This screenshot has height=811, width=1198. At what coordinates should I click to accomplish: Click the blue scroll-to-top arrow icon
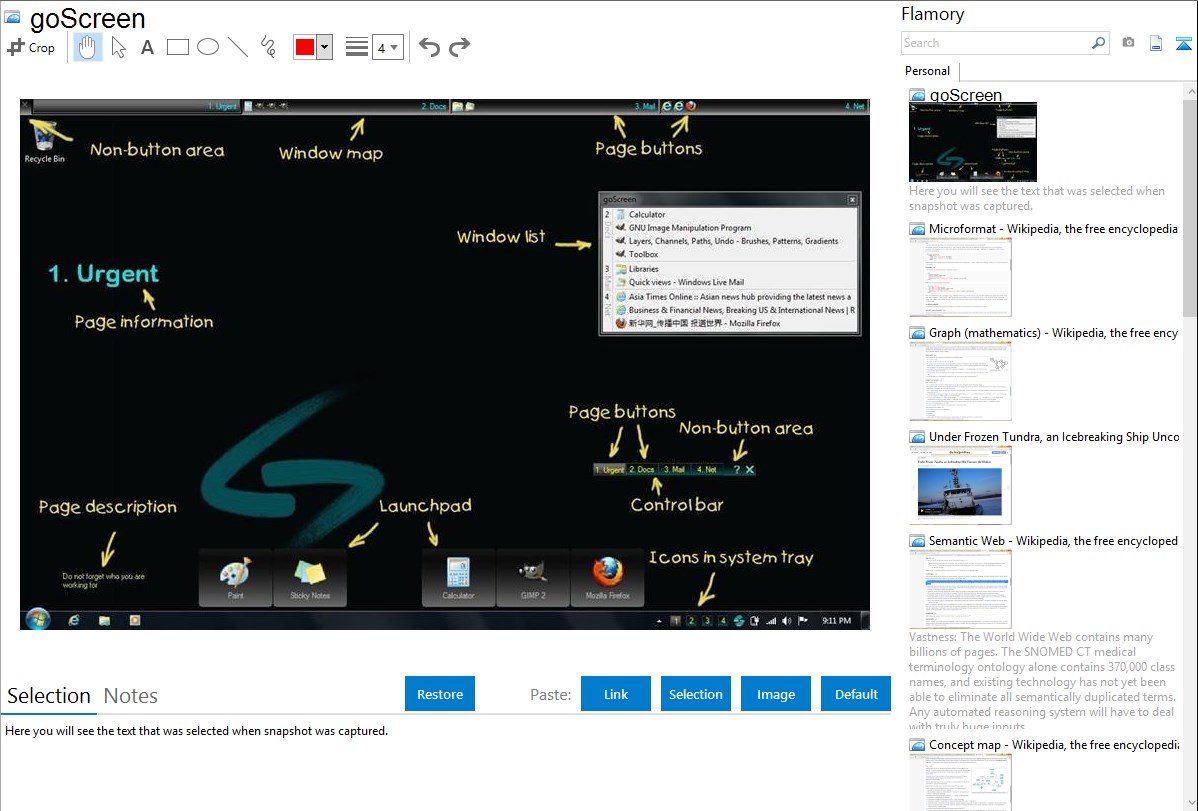tap(1183, 43)
